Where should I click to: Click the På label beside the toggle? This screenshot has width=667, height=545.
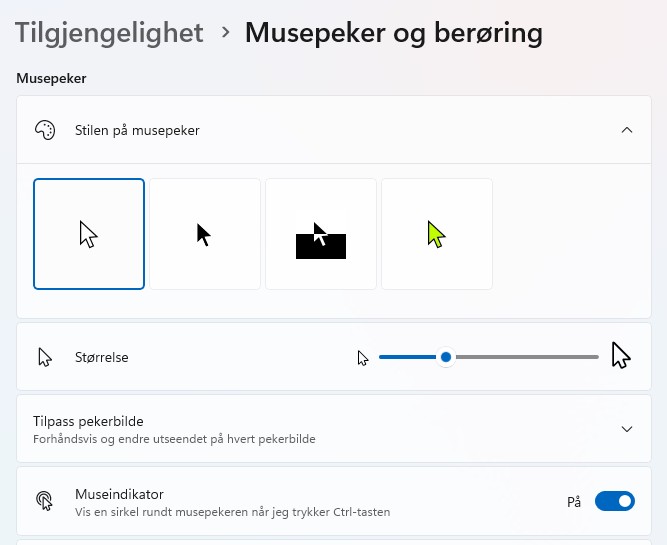[x=574, y=502]
